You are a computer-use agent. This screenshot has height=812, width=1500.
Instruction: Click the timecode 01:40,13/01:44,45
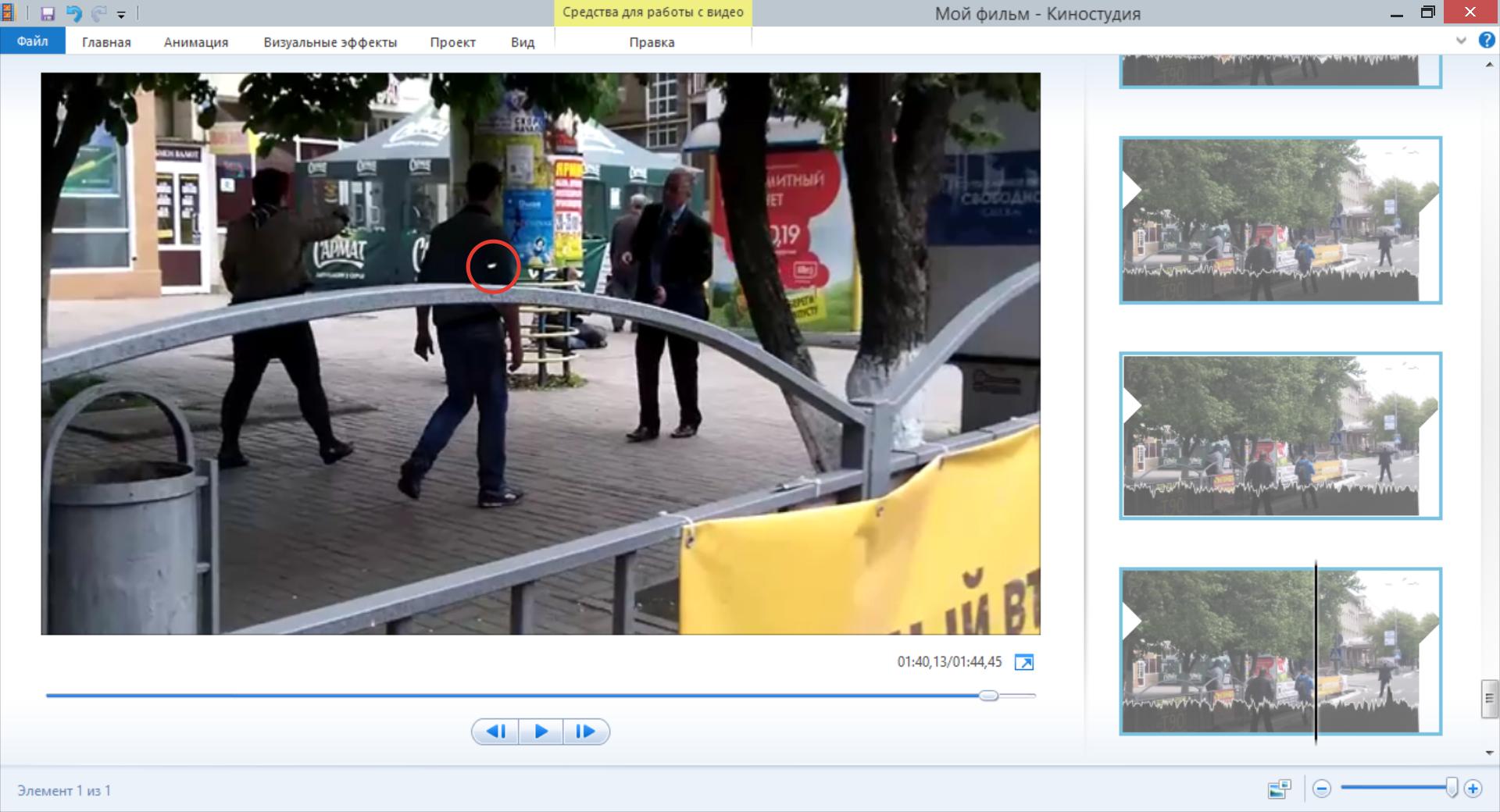coord(949,662)
